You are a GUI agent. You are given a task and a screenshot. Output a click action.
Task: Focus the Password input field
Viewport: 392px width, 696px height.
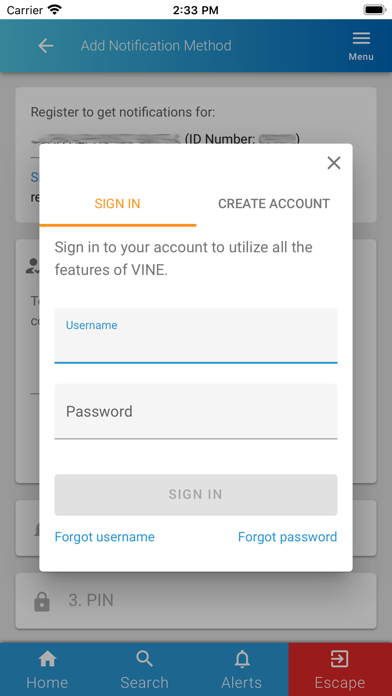[196, 411]
